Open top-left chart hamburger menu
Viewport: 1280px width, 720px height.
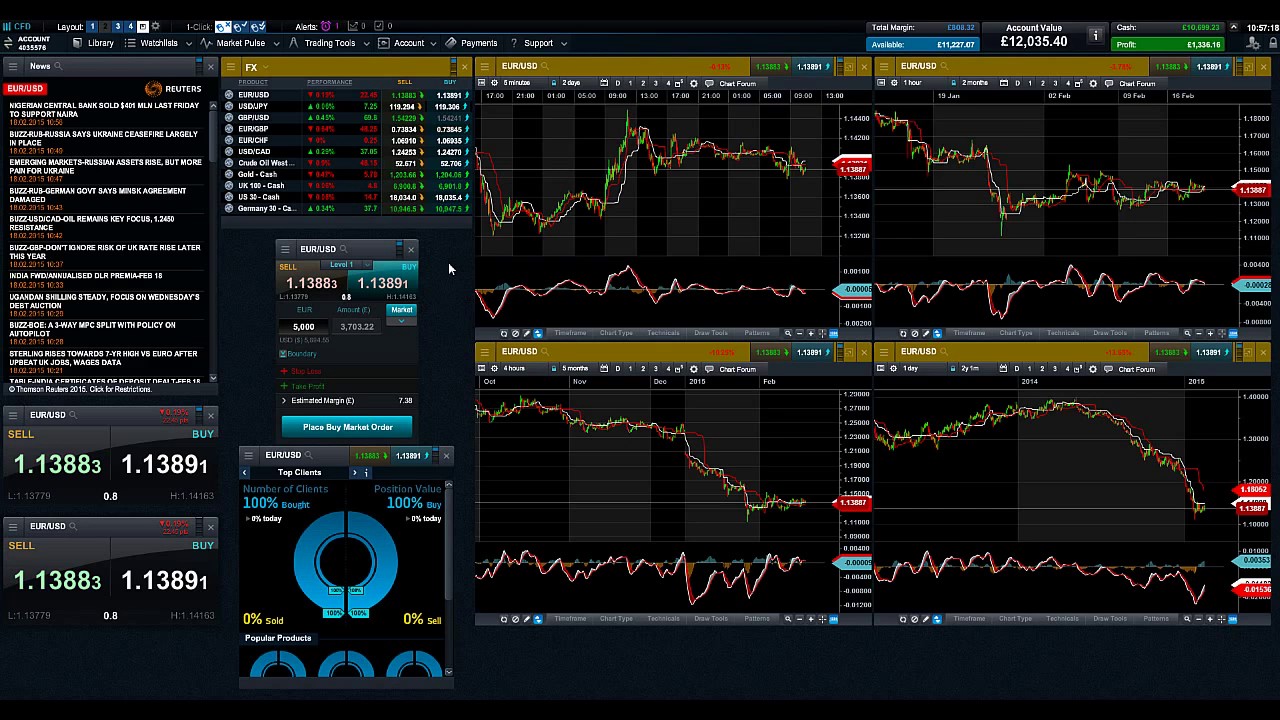484,67
